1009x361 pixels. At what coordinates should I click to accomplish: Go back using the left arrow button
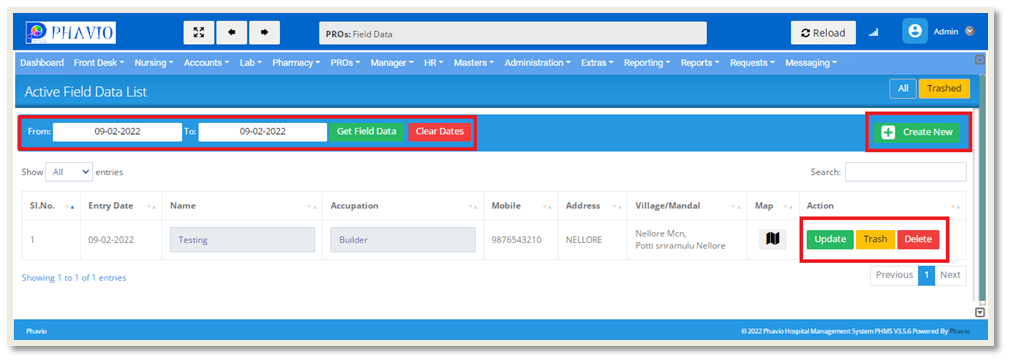232,33
